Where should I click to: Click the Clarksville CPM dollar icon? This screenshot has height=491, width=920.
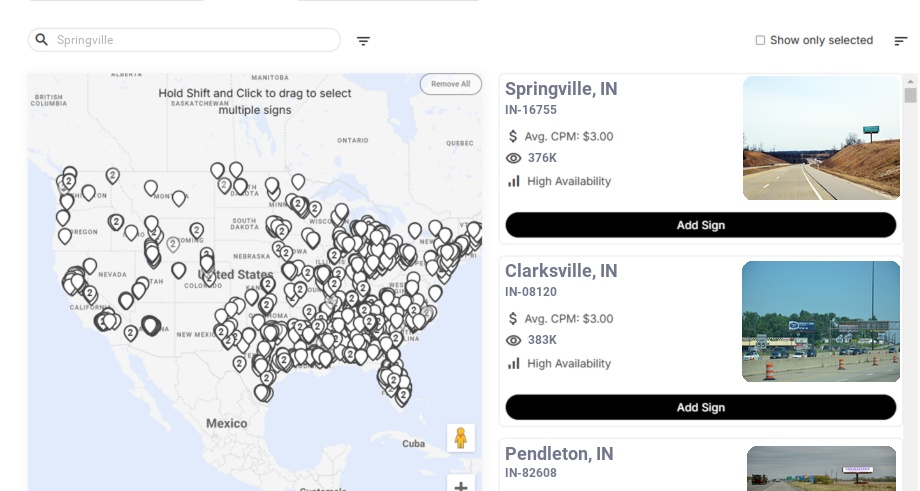[513, 319]
